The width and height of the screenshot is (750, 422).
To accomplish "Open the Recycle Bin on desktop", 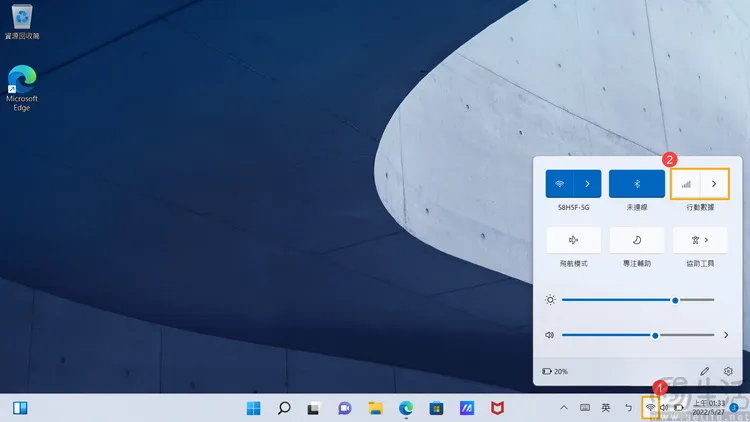I will click(x=21, y=18).
